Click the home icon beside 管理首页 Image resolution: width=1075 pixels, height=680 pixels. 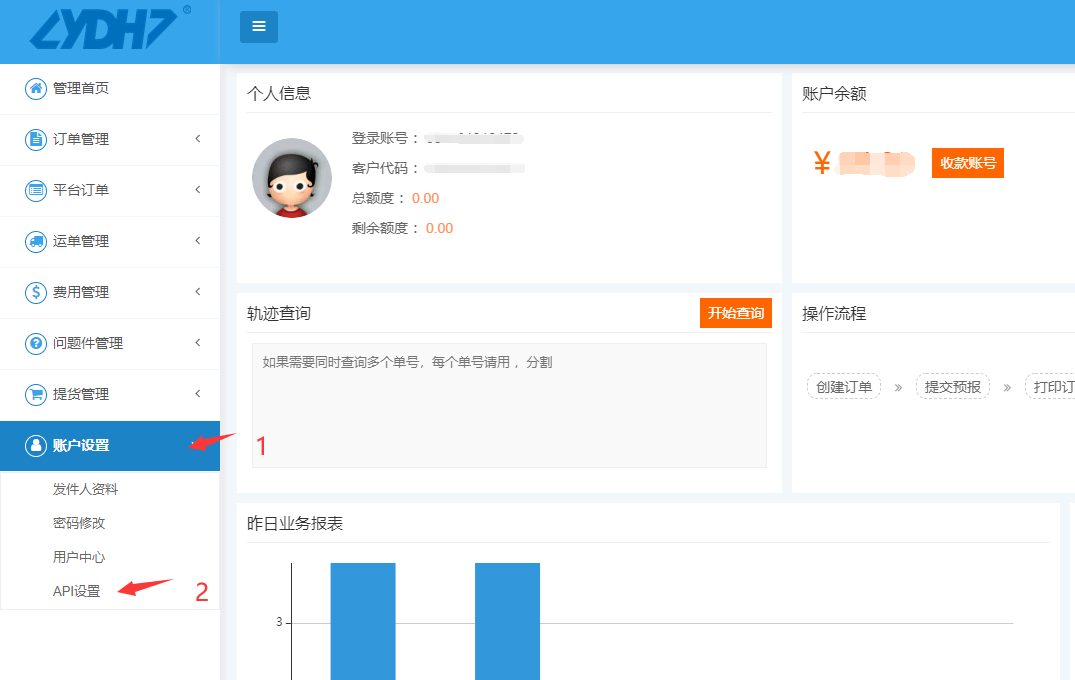point(36,88)
